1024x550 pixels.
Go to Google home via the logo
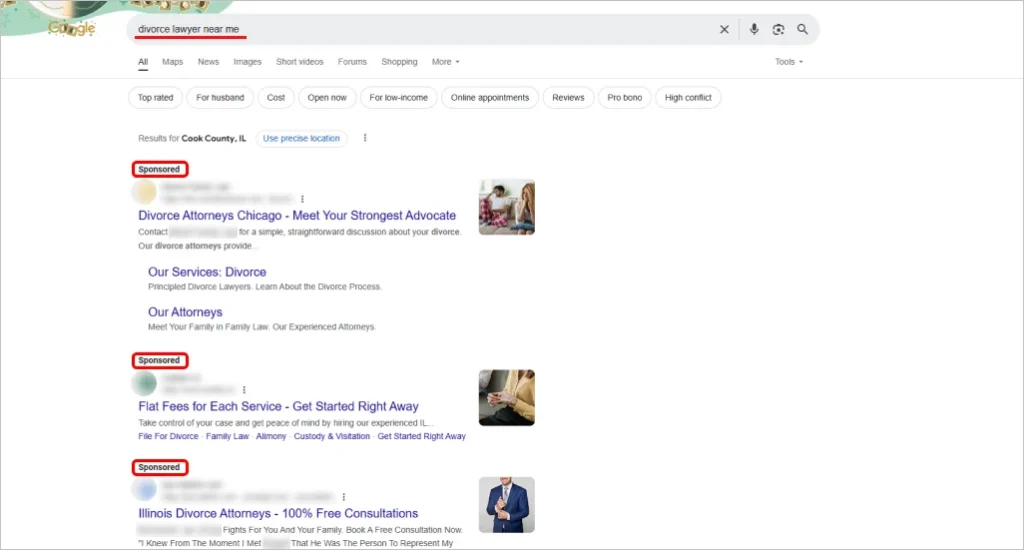click(72, 28)
